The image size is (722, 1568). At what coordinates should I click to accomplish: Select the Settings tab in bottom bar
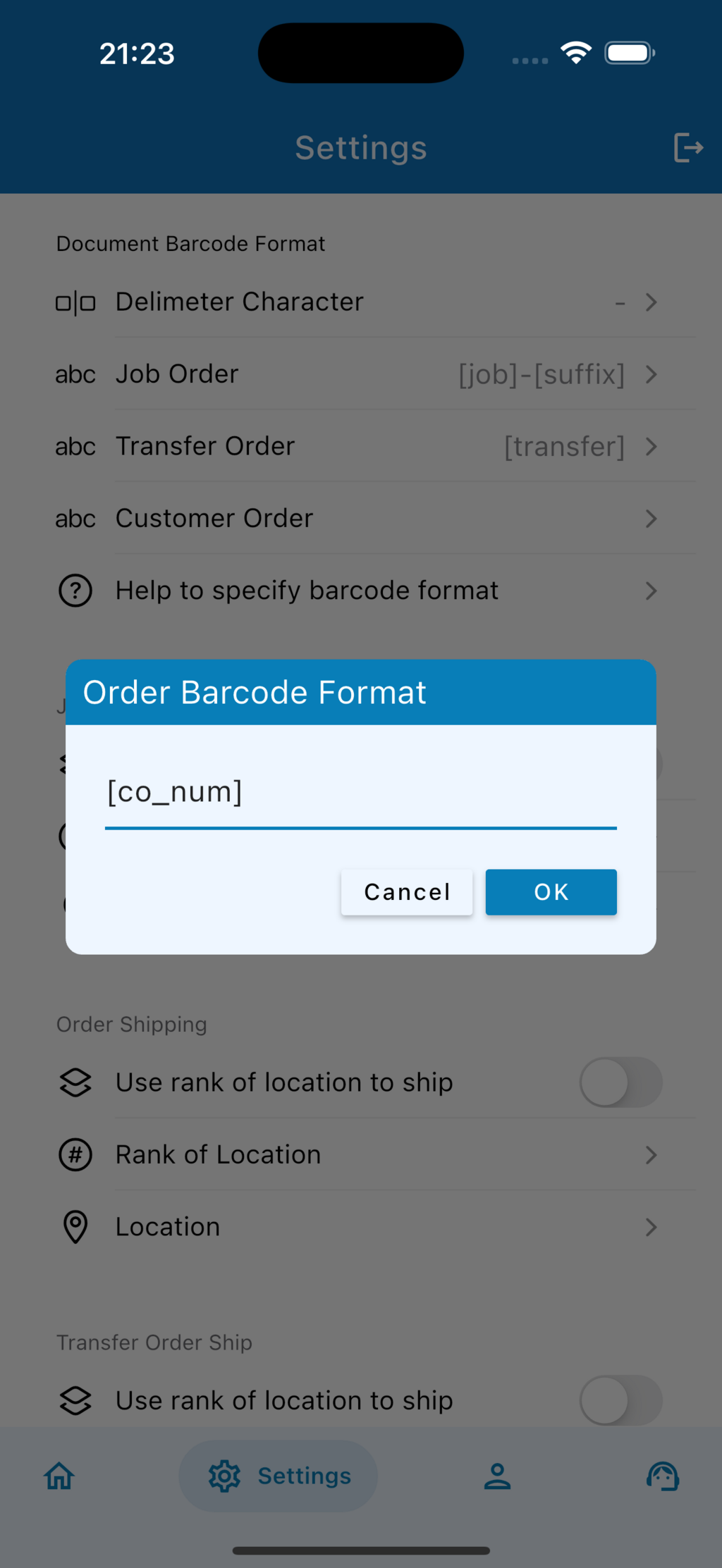pyautogui.click(x=279, y=1476)
